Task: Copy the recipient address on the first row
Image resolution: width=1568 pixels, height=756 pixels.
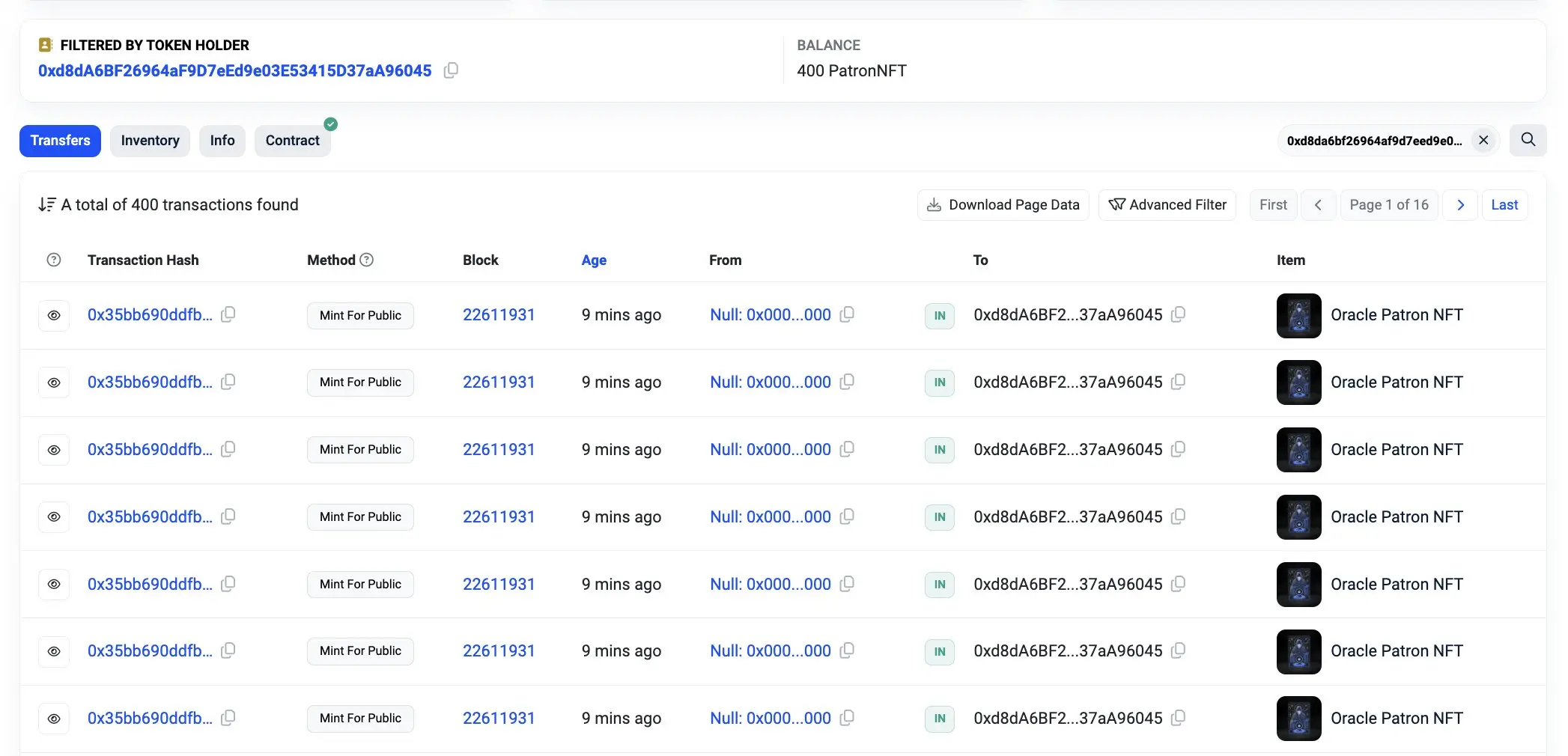Action: [x=1178, y=315]
